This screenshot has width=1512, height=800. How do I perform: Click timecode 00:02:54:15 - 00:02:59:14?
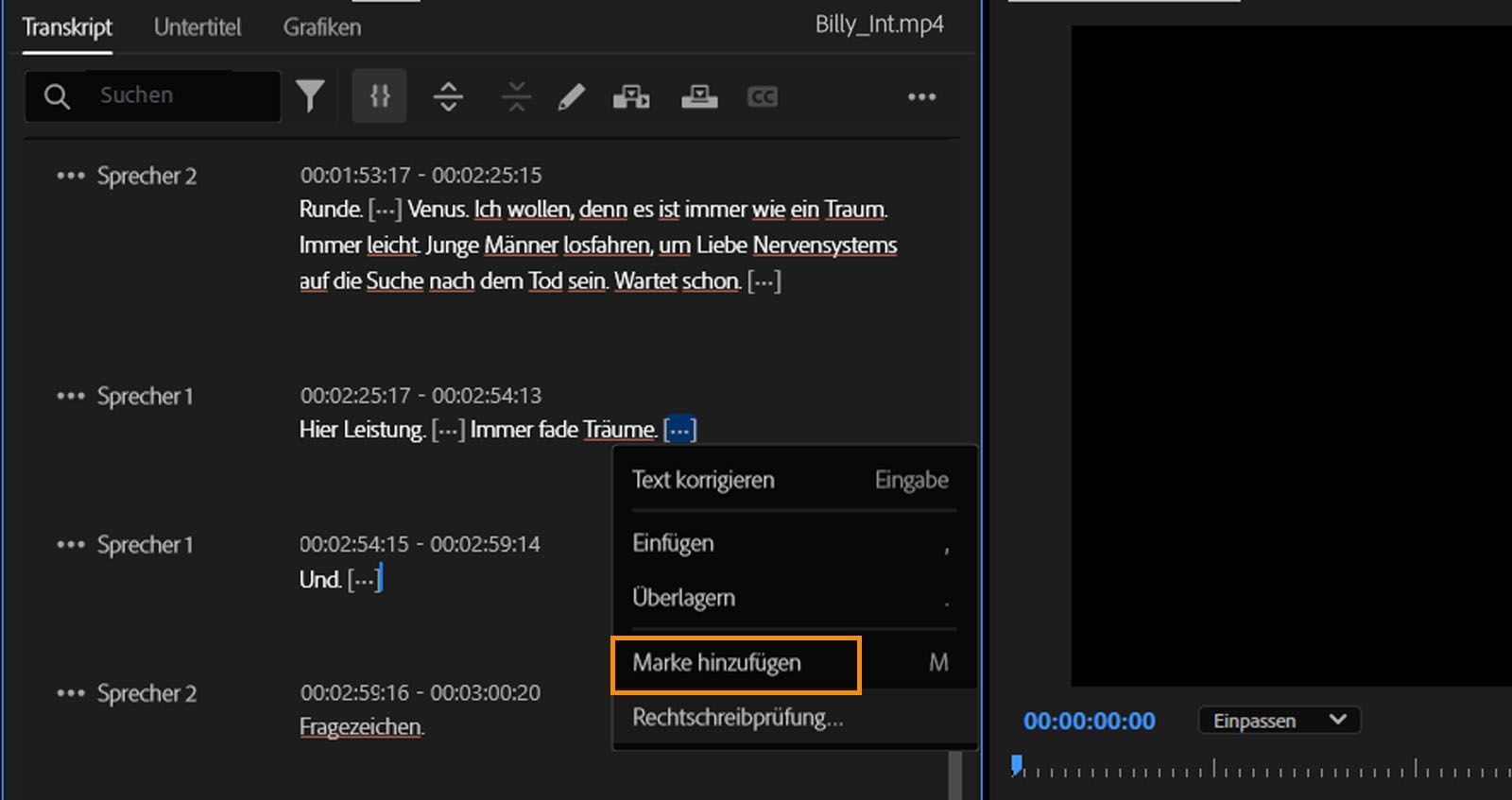(x=420, y=544)
